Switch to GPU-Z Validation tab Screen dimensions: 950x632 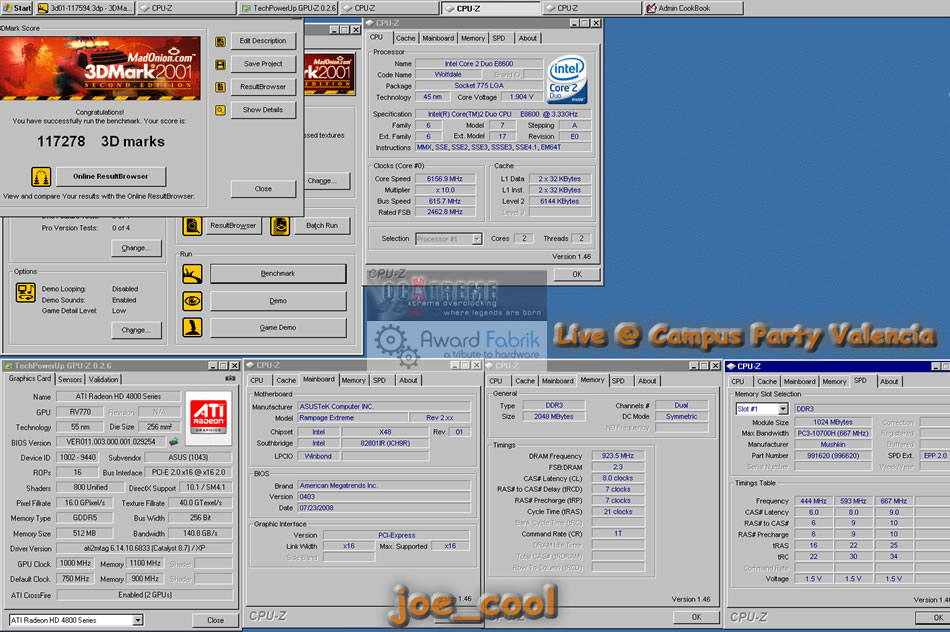pos(104,379)
